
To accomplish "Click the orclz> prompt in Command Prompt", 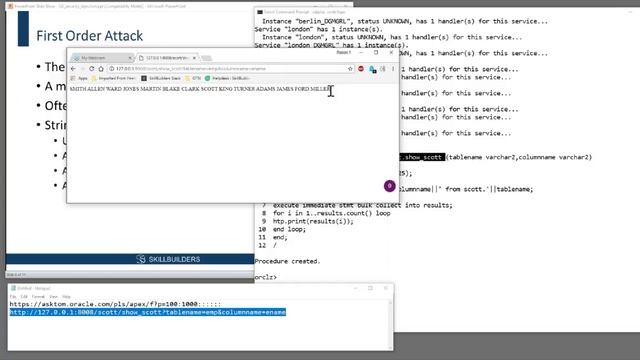I will (266, 277).
